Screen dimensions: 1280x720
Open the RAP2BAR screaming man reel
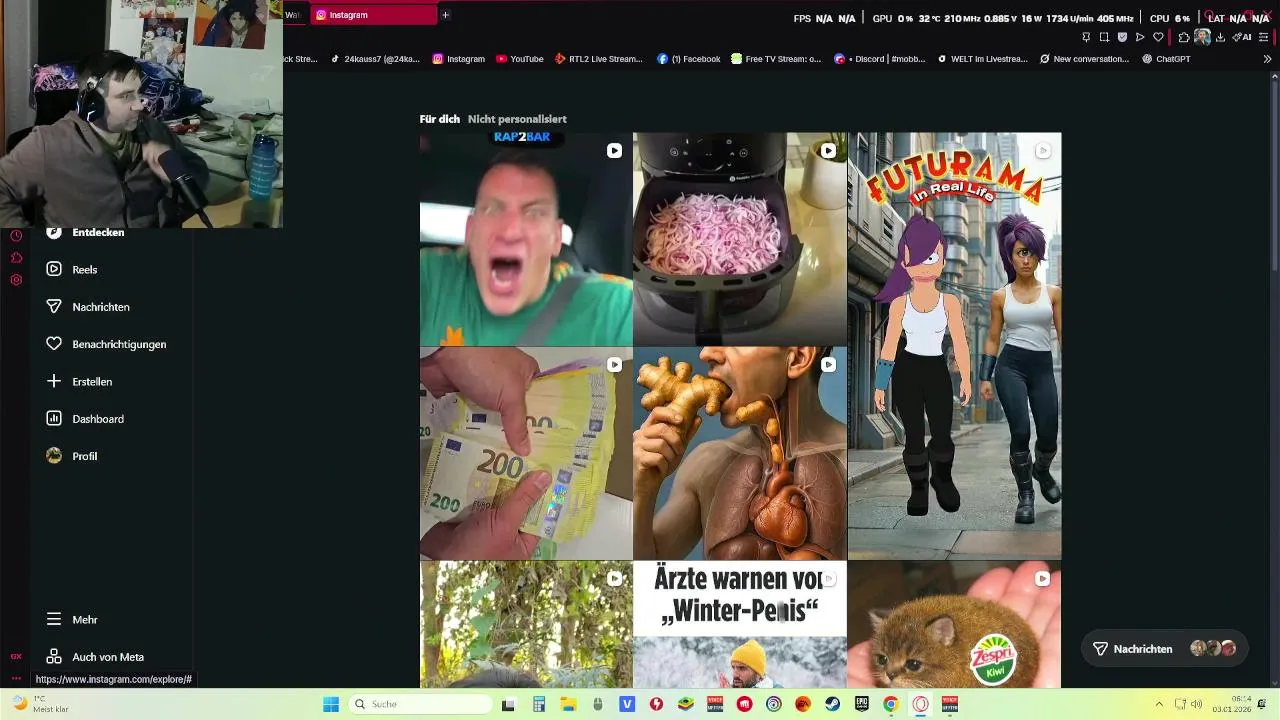526,239
